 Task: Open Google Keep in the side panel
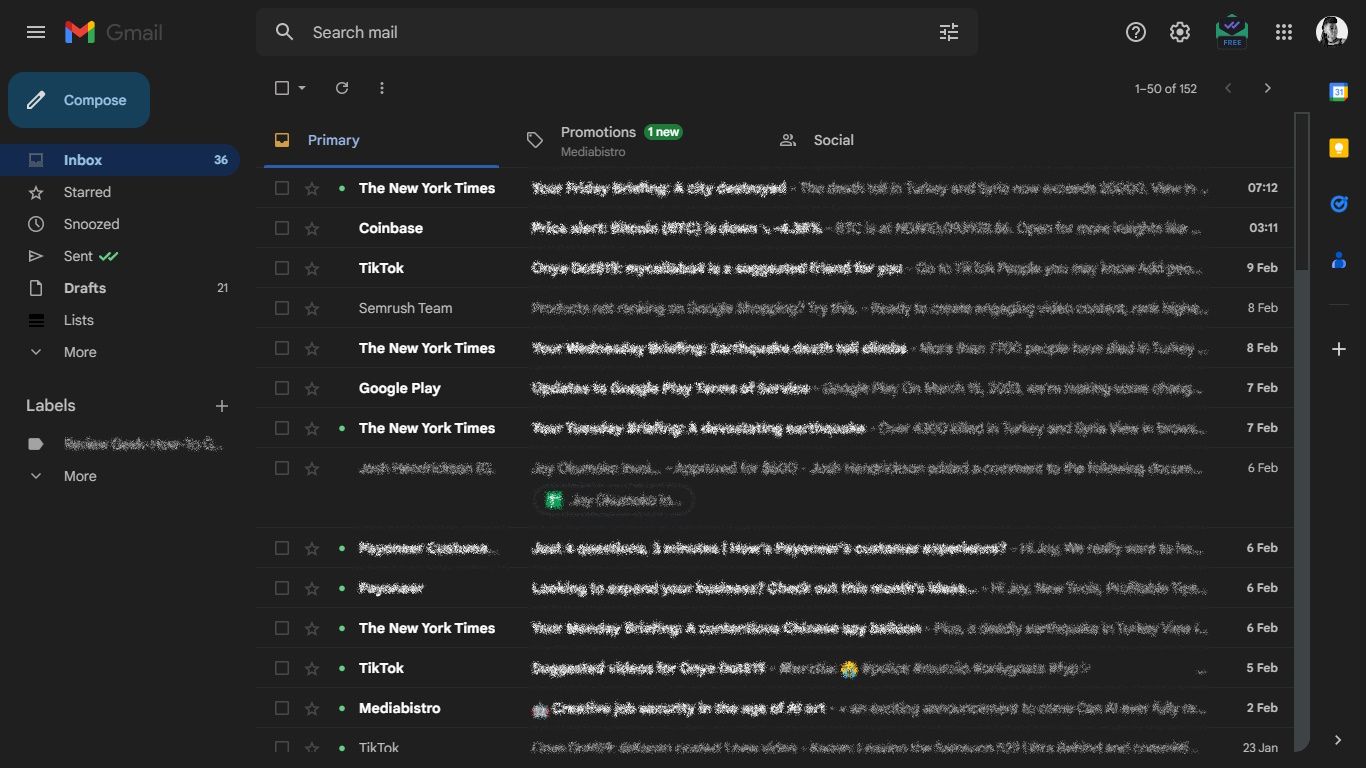(1339, 147)
